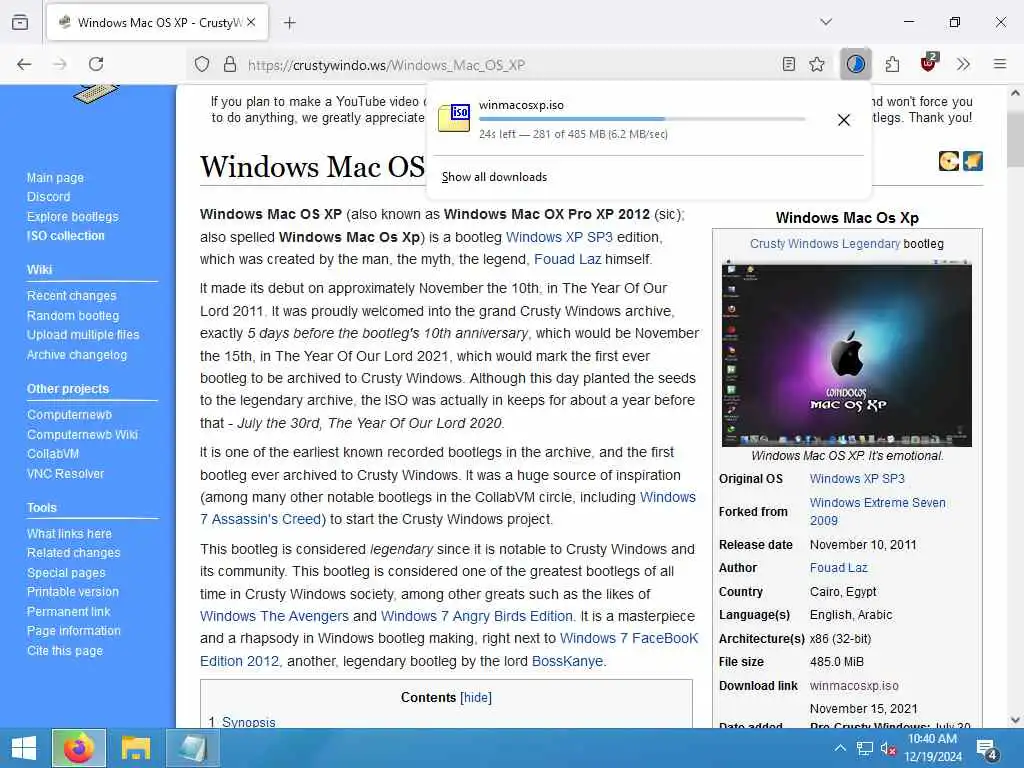Click the blue and orange badge icon
The width and height of the screenshot is (1024, 768).
pos(972,161)
